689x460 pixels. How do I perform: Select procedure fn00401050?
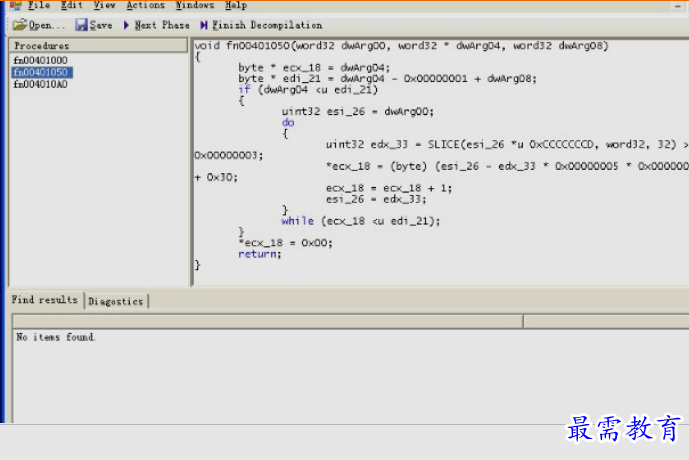tap(40, 72)
